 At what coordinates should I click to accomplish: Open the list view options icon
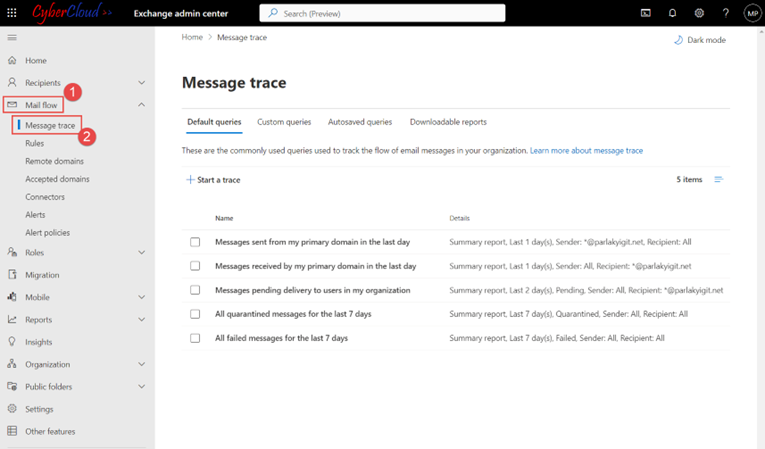point(718,180)
